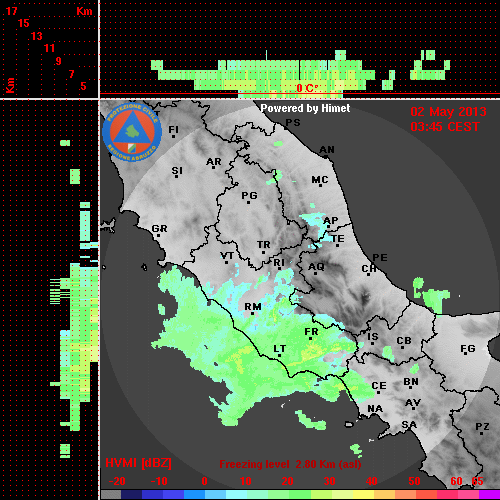Pick the magenta swatch on the dBZ color bar
Viewport: 500px width, 500px height.
tap(489, 495)
